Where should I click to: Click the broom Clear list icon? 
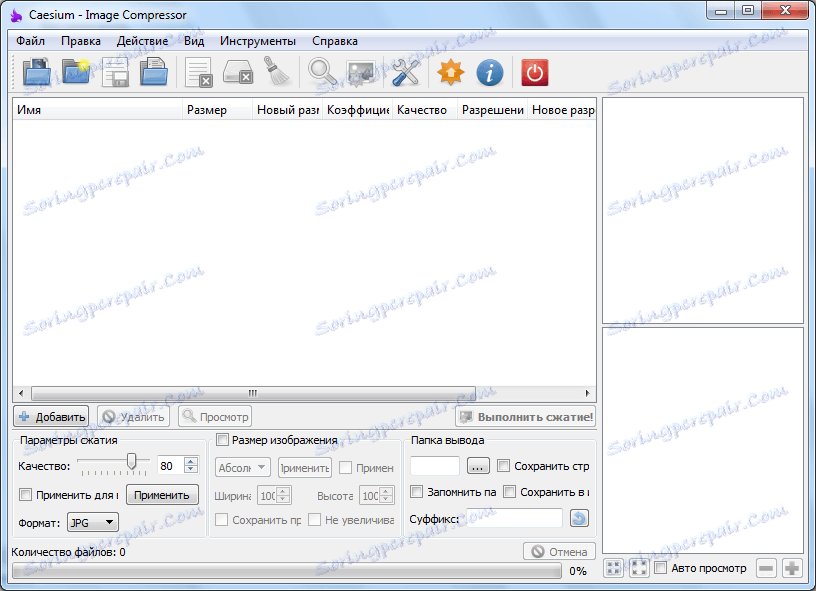tap(276, 72)
